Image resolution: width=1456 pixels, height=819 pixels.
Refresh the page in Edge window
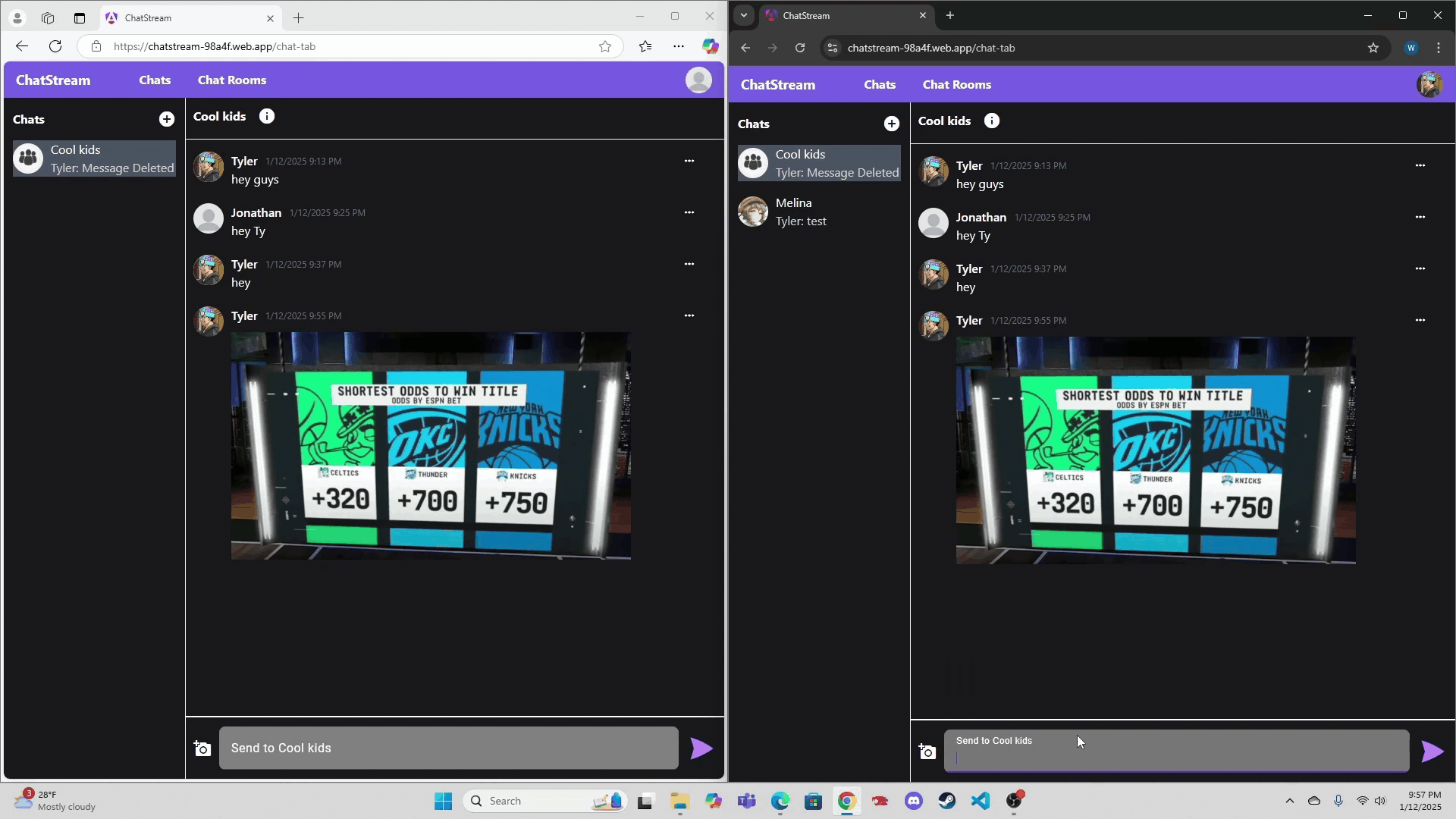click(x=55, y=46)
